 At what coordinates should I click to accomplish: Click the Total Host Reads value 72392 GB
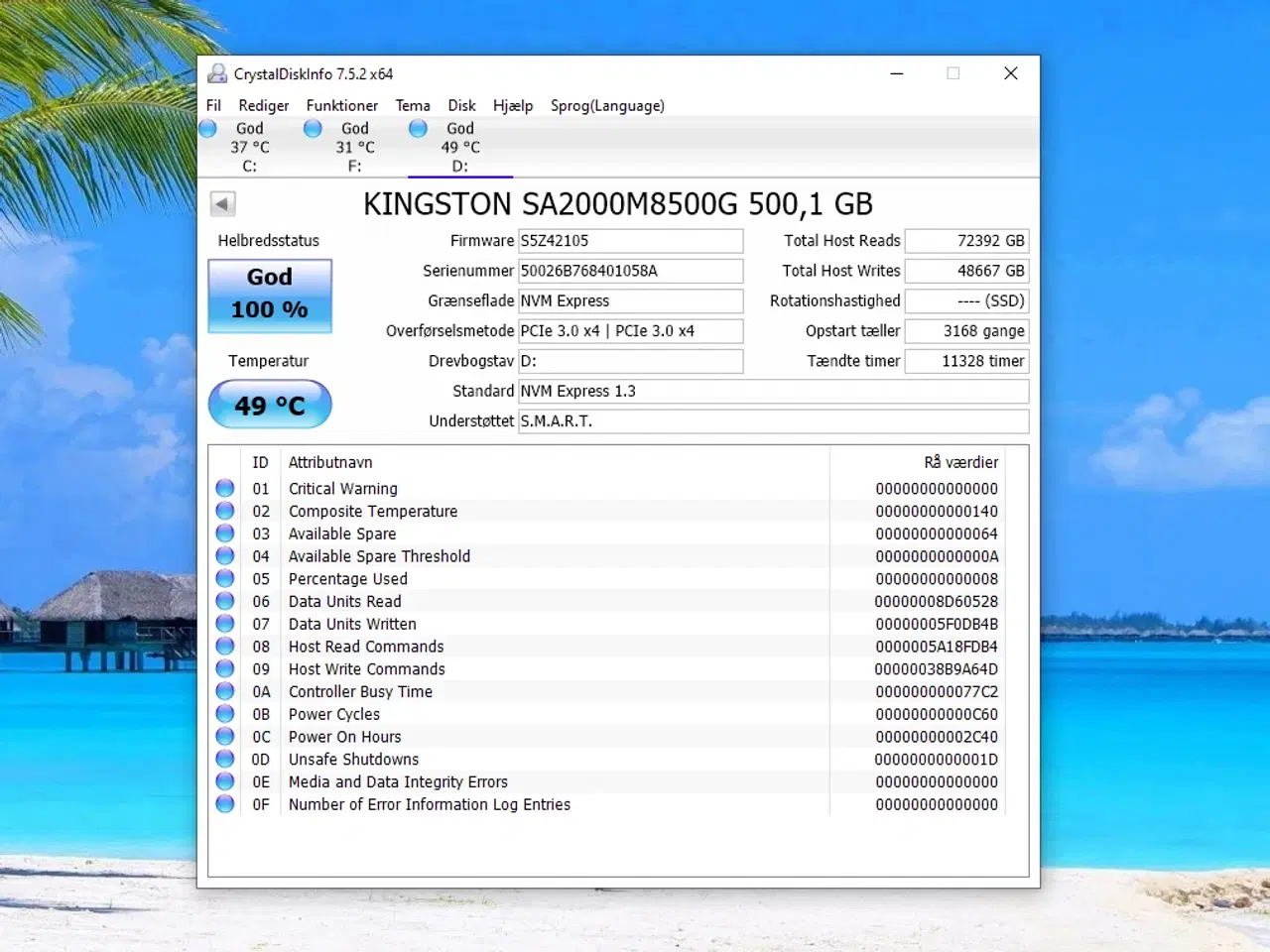(x=967, y=241)
